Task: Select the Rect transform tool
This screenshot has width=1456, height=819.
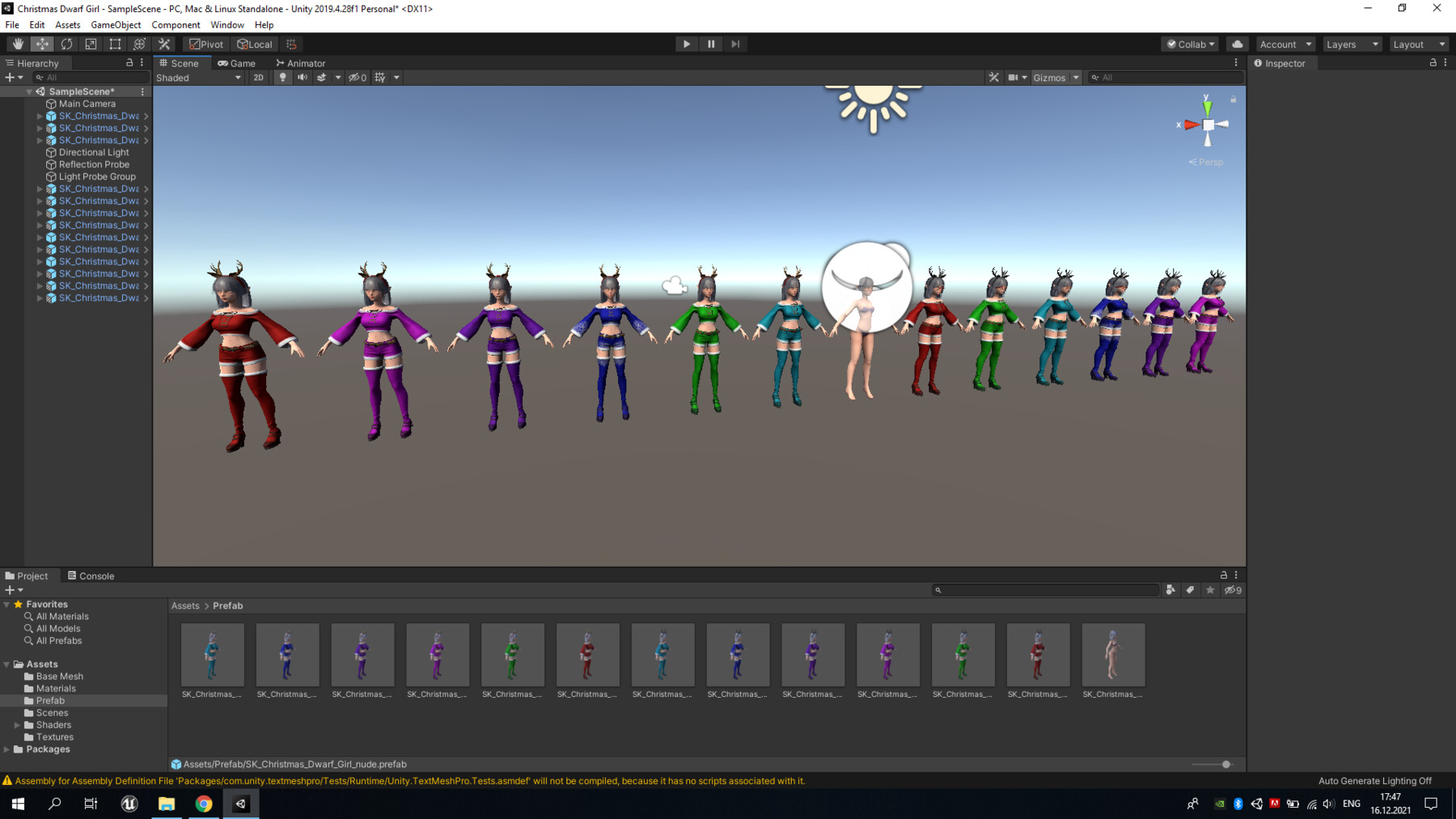Action: [115, 44]
